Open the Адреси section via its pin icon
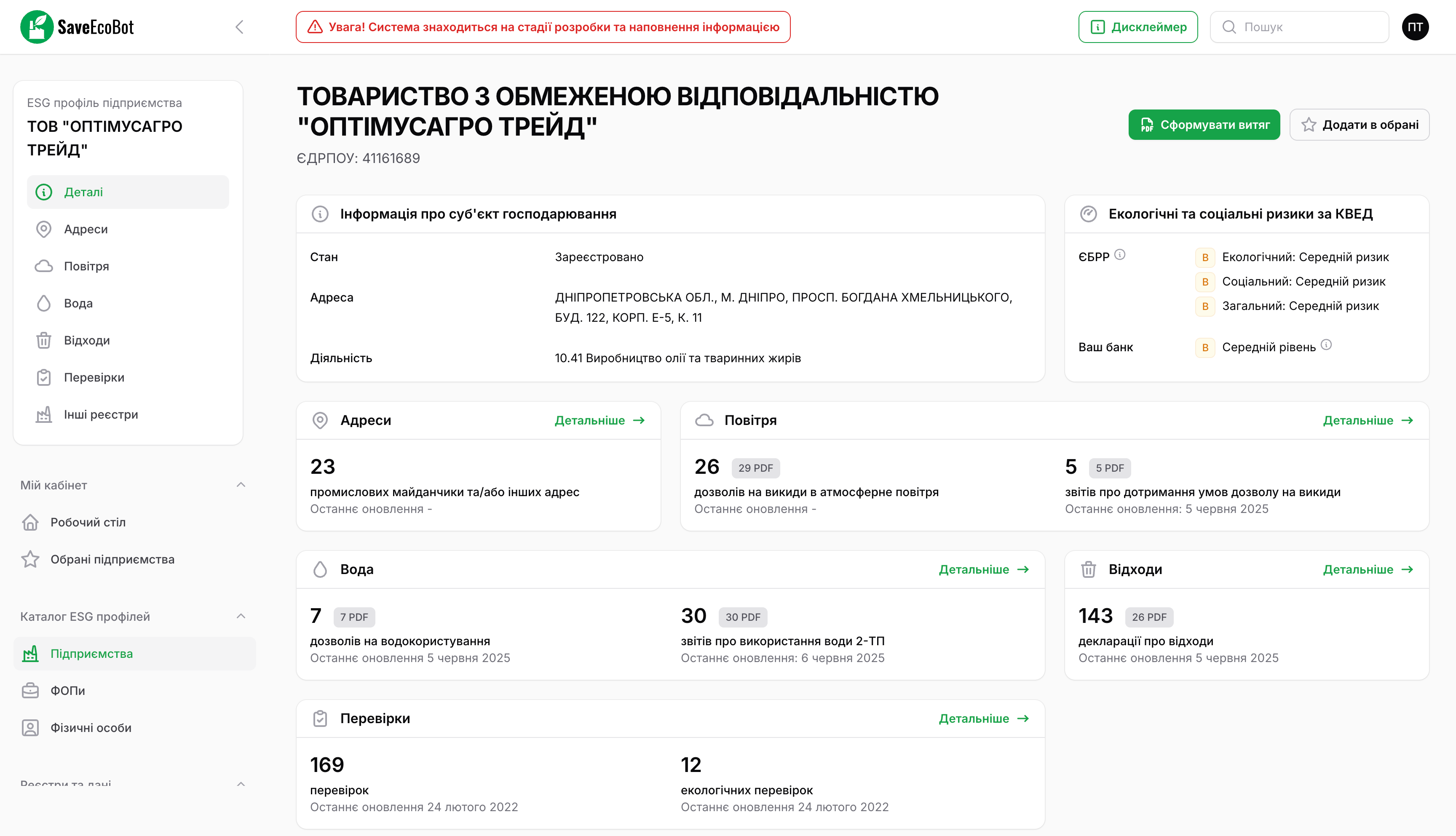Image resolution: width=1456 pixels, height=836 pixels. click(x=44, y=229)
